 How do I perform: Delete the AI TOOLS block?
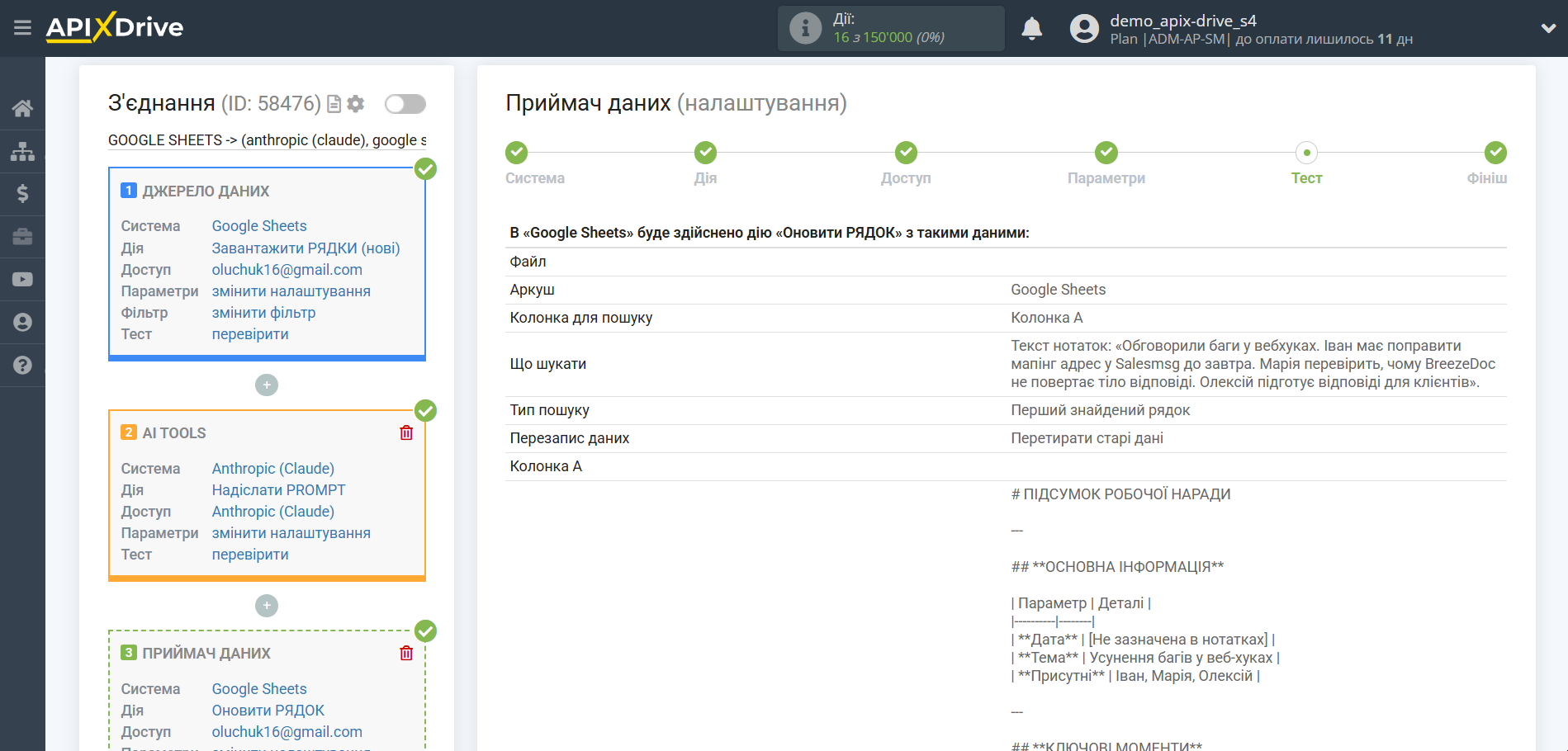(x=406, y=433)
